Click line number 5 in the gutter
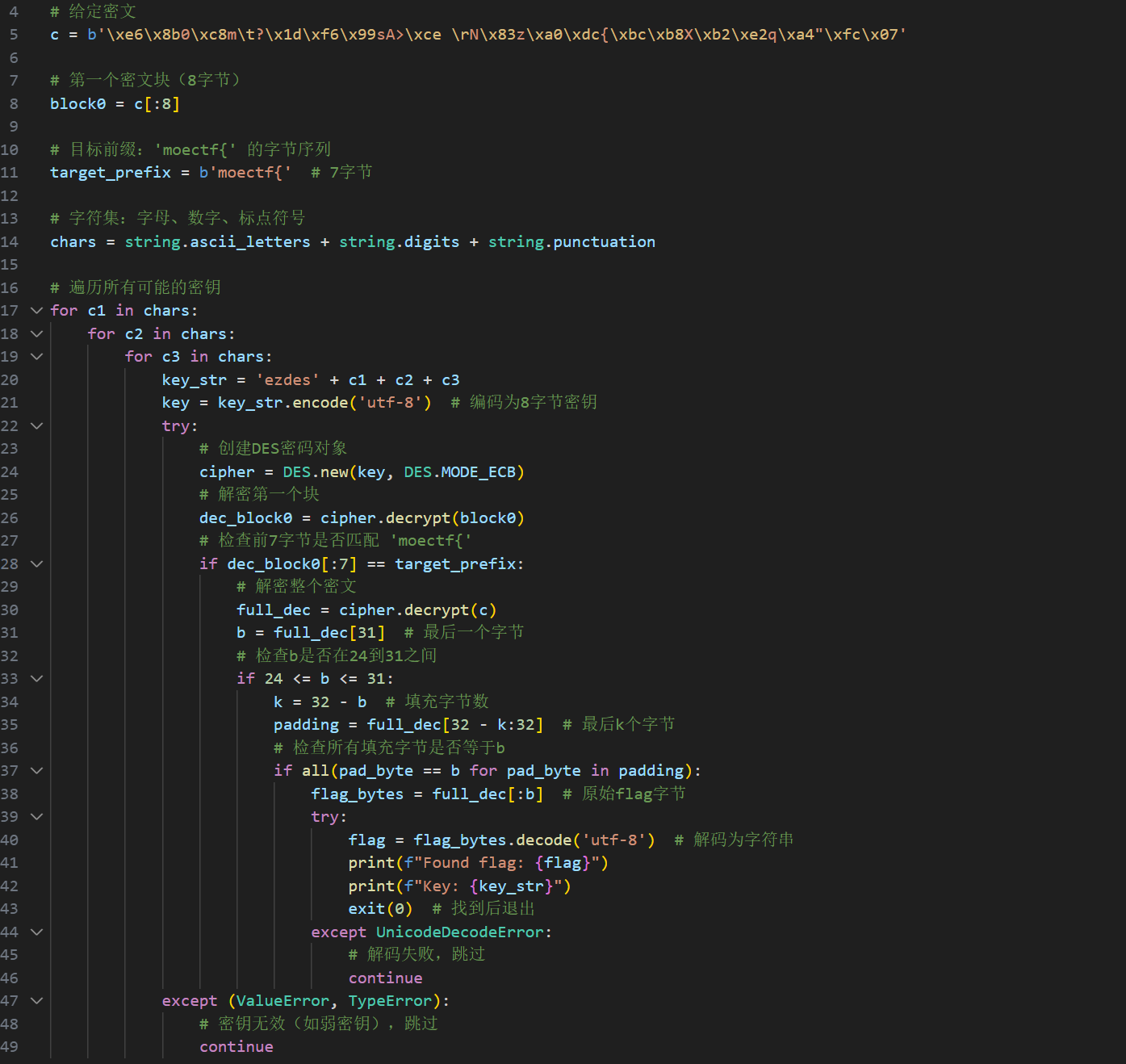The width and height of the screenshot is (1126, 1064). click(13, 35)
